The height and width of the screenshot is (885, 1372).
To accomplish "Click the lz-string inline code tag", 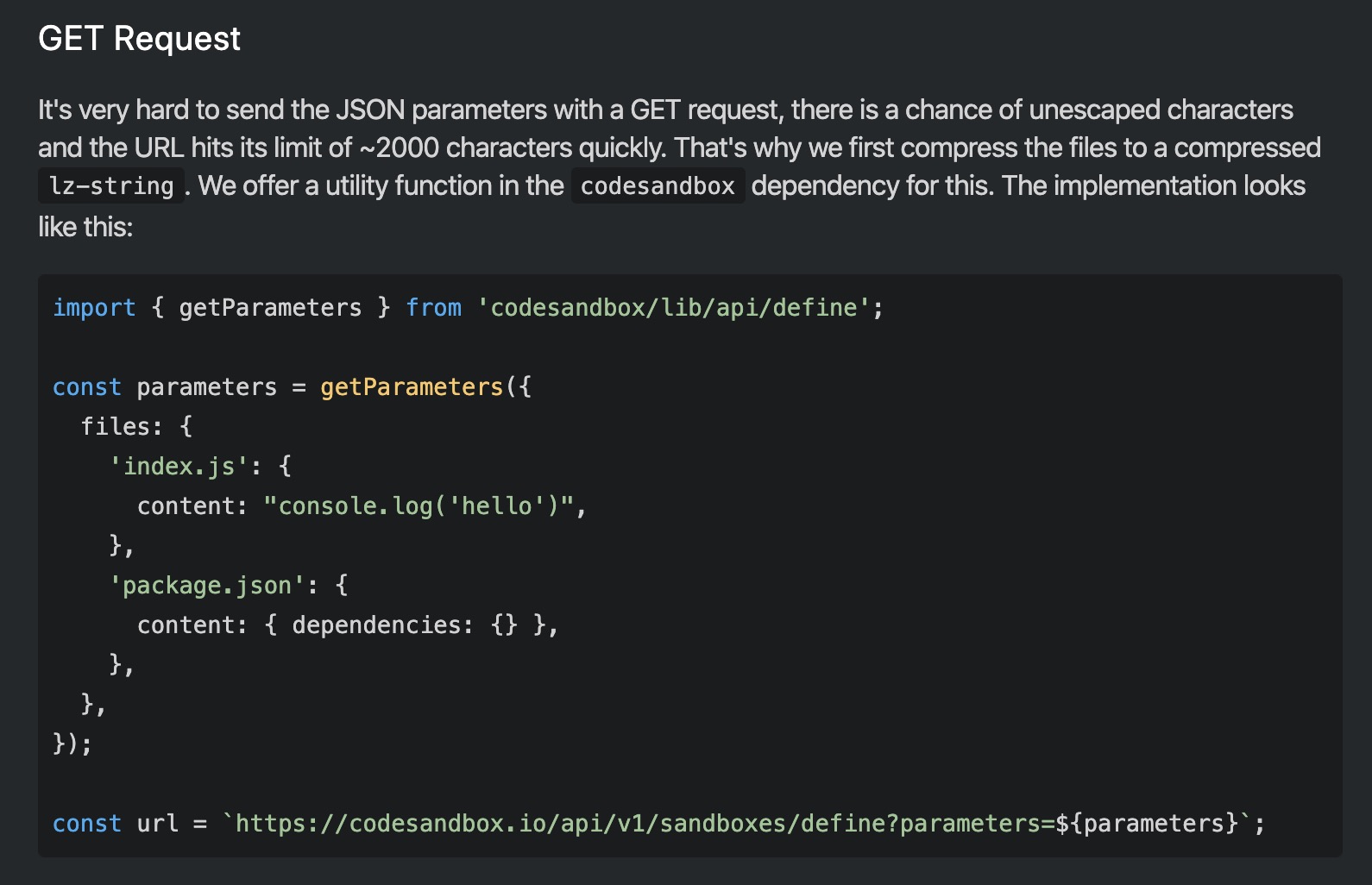I will (111, 185).
